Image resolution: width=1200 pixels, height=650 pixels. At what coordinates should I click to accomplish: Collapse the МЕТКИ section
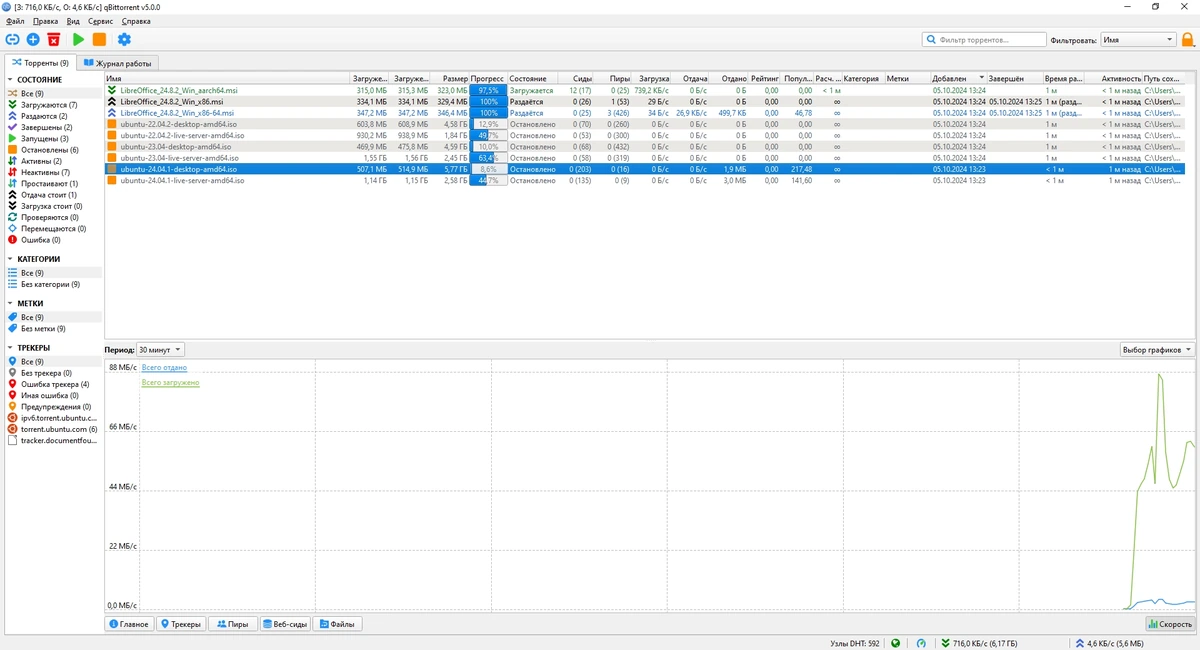[x=26, y=303]
